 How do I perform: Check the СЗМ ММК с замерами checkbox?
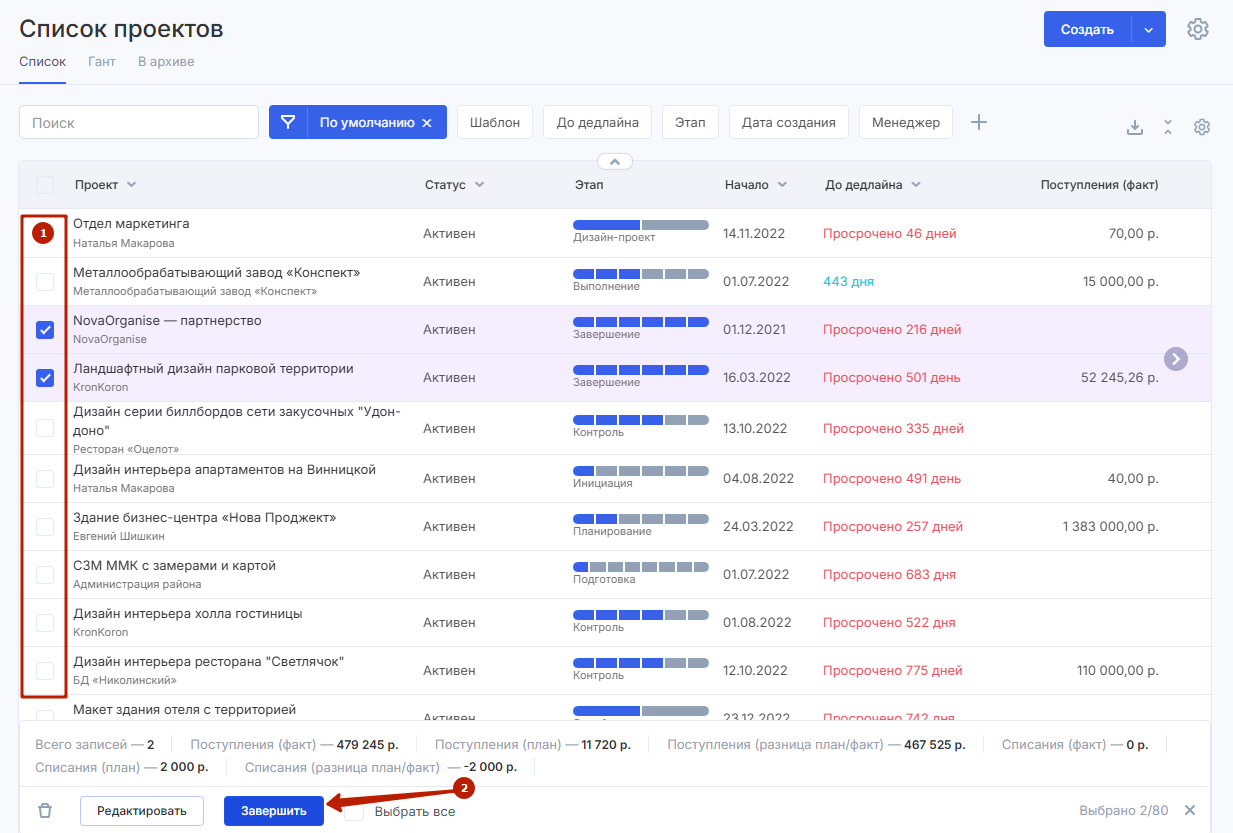pyautogui.click(x=45, y=575)
